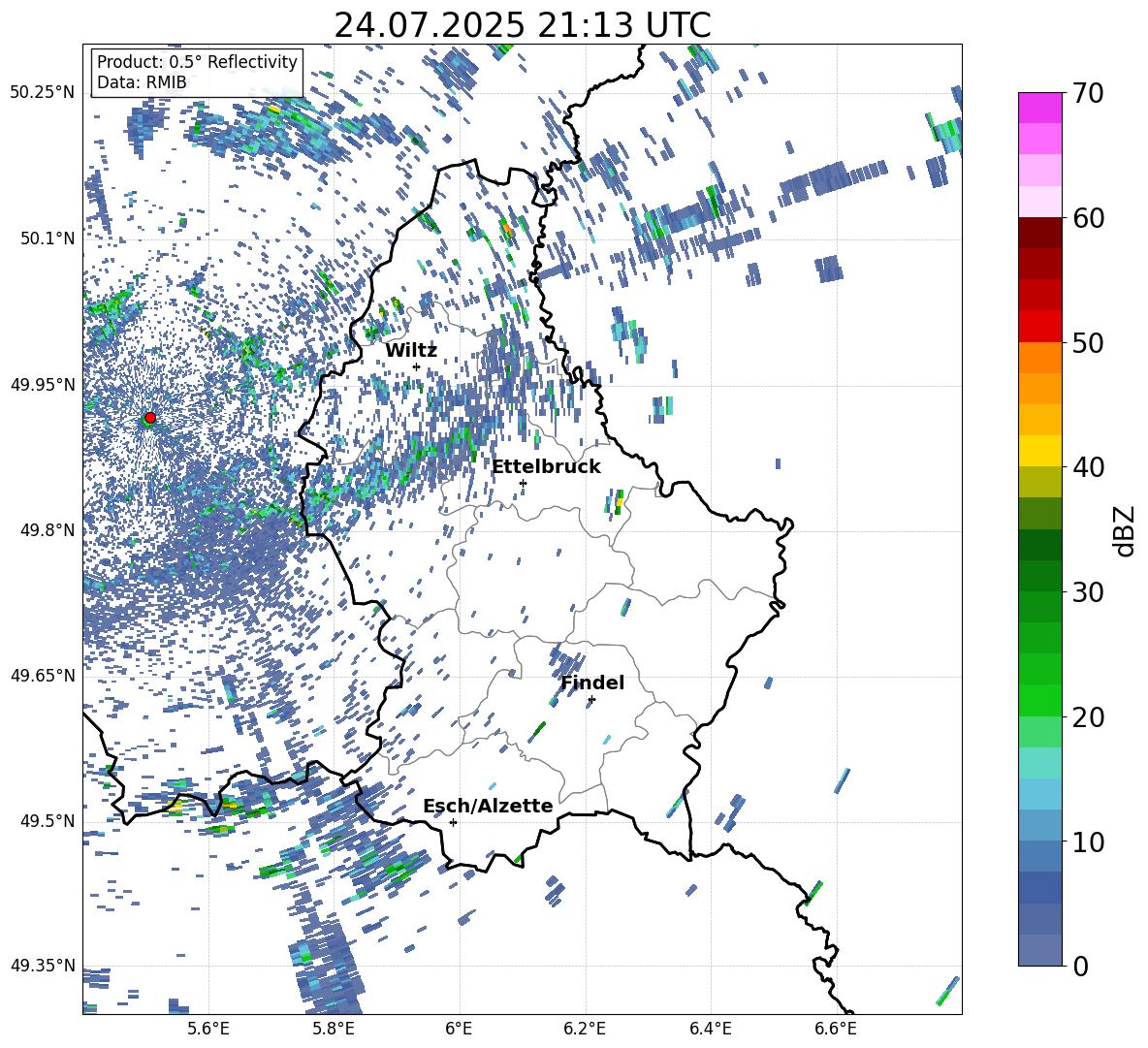Click the 40 value on colorbar
The image size is (1148, 1048).
pyautogui.click(x=1088, y=467)
